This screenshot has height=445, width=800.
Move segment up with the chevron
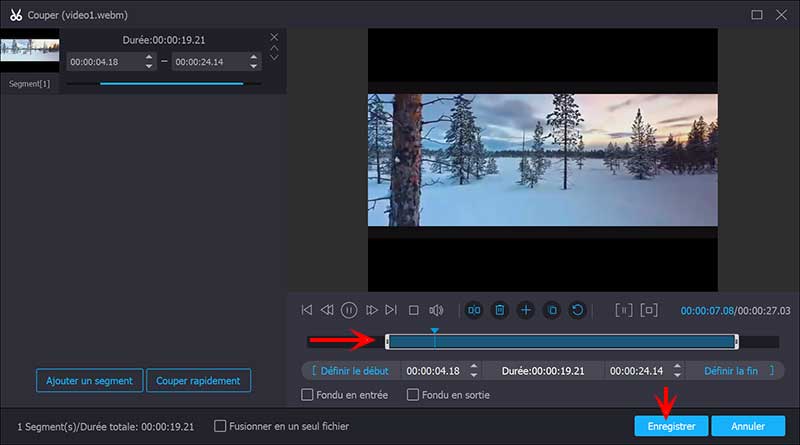[275, 47]
